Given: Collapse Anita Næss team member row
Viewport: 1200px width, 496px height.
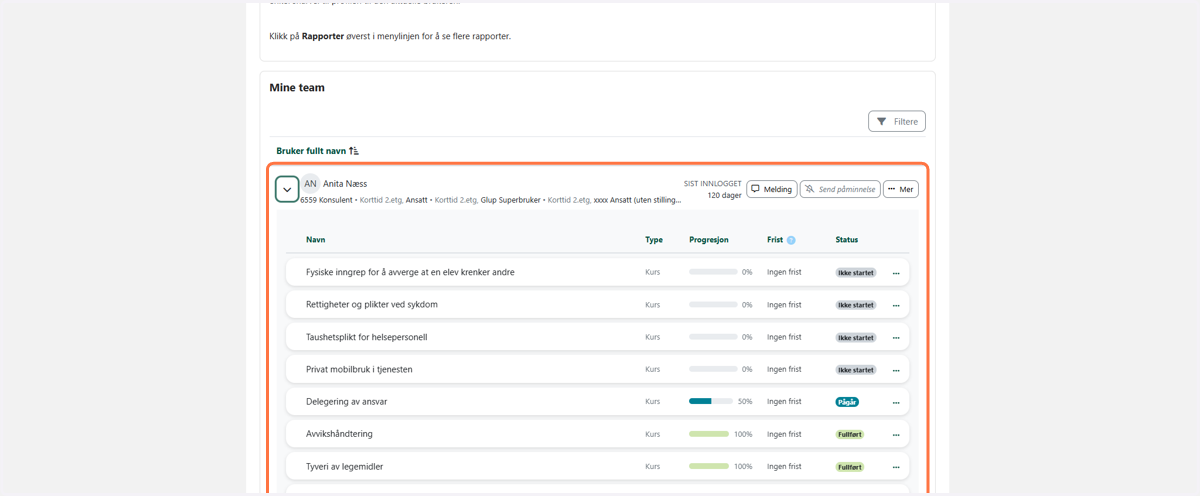Looking at the screenshot, I should click(x=287, y=189).
